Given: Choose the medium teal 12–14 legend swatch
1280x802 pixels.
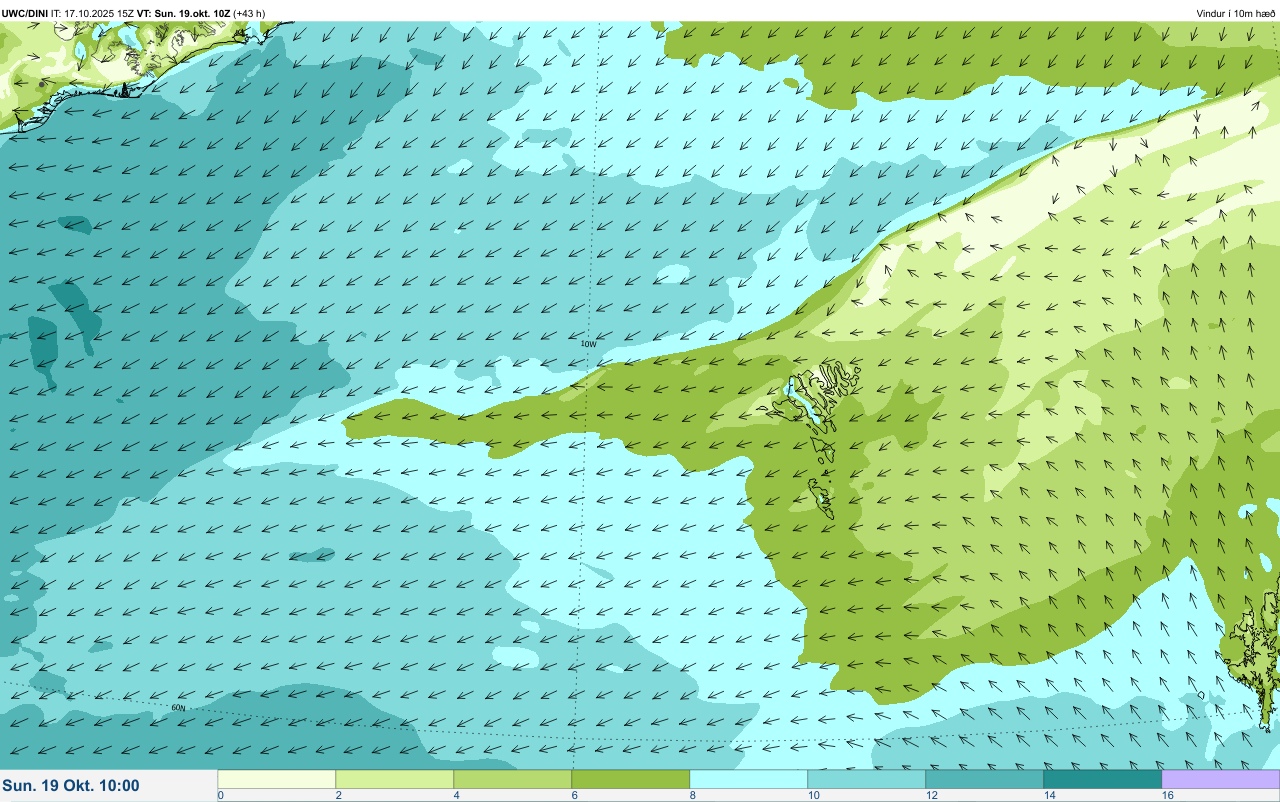Looking at the screenshot, I should 984,779.
